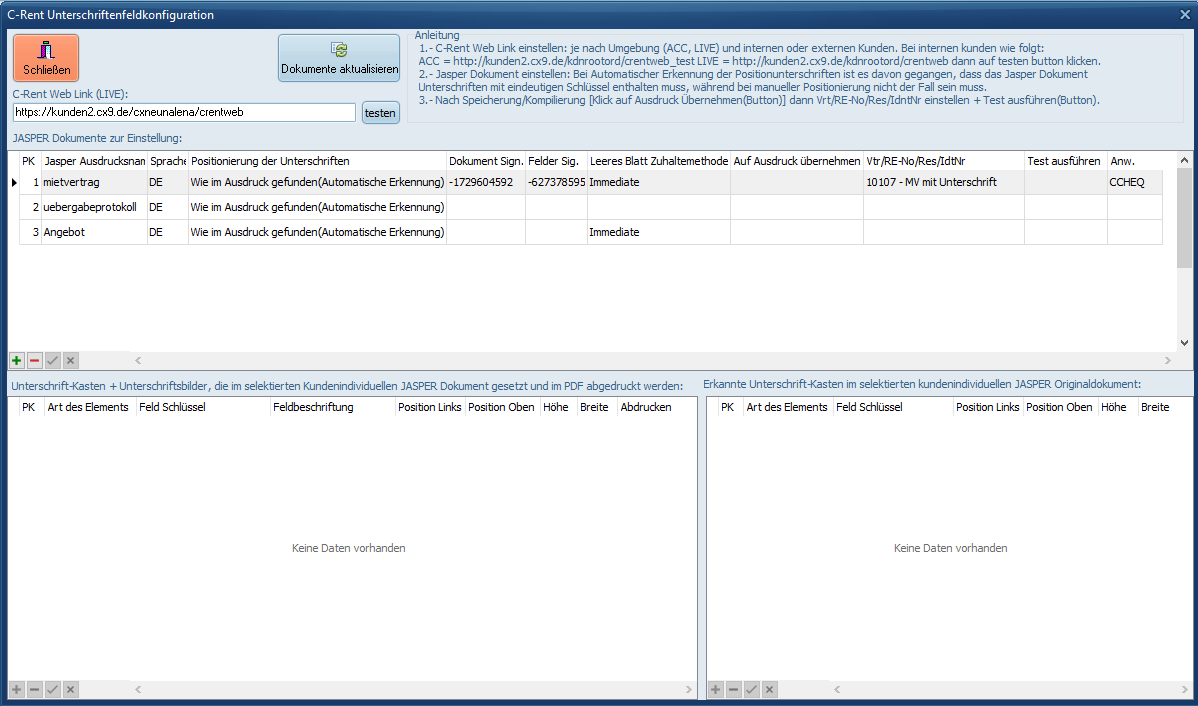Viewport: 1198px width, 706px height.
Task: Open positioning cell for the Angebot row
Action: click(317, 232)
